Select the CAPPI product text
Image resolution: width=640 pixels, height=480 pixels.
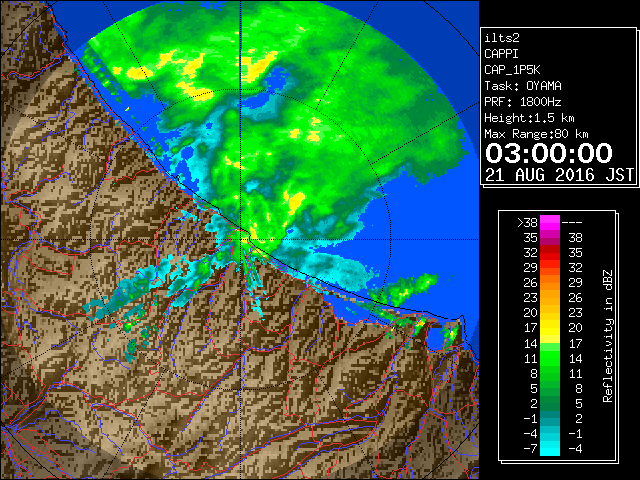(x=501, y=54)
